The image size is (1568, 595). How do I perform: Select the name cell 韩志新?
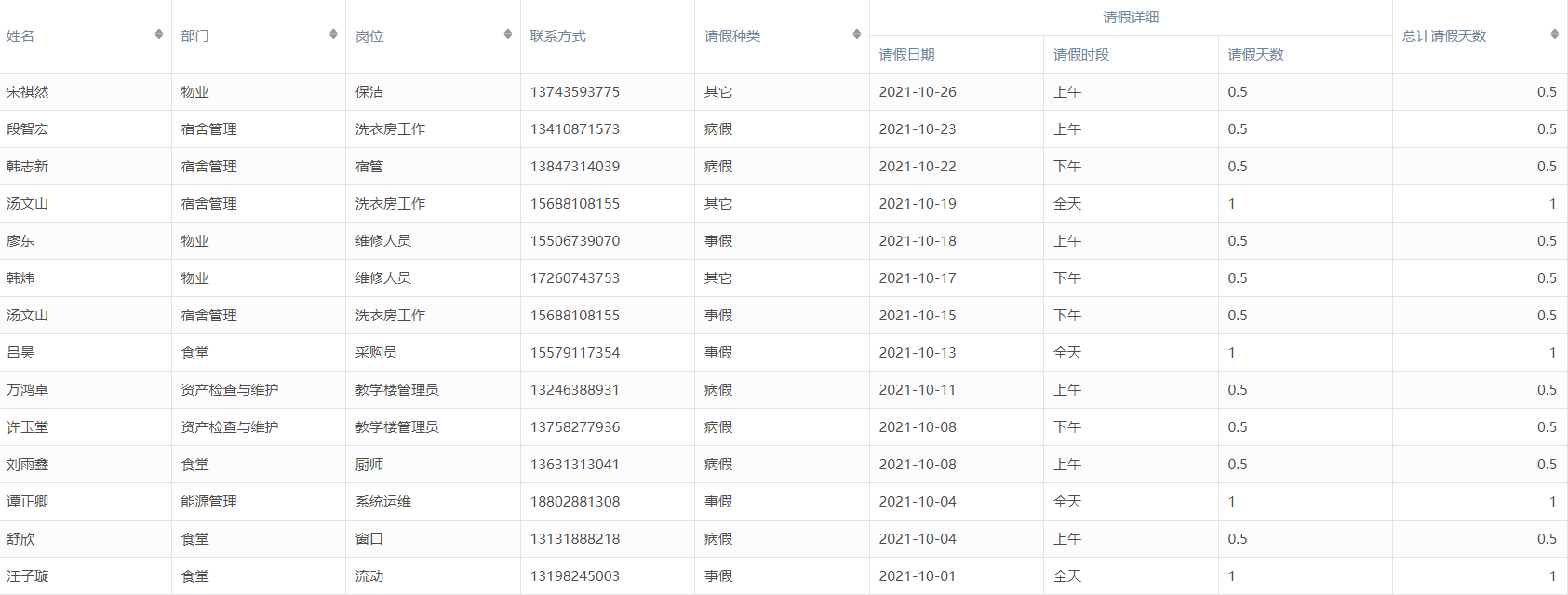click(28, 167)
